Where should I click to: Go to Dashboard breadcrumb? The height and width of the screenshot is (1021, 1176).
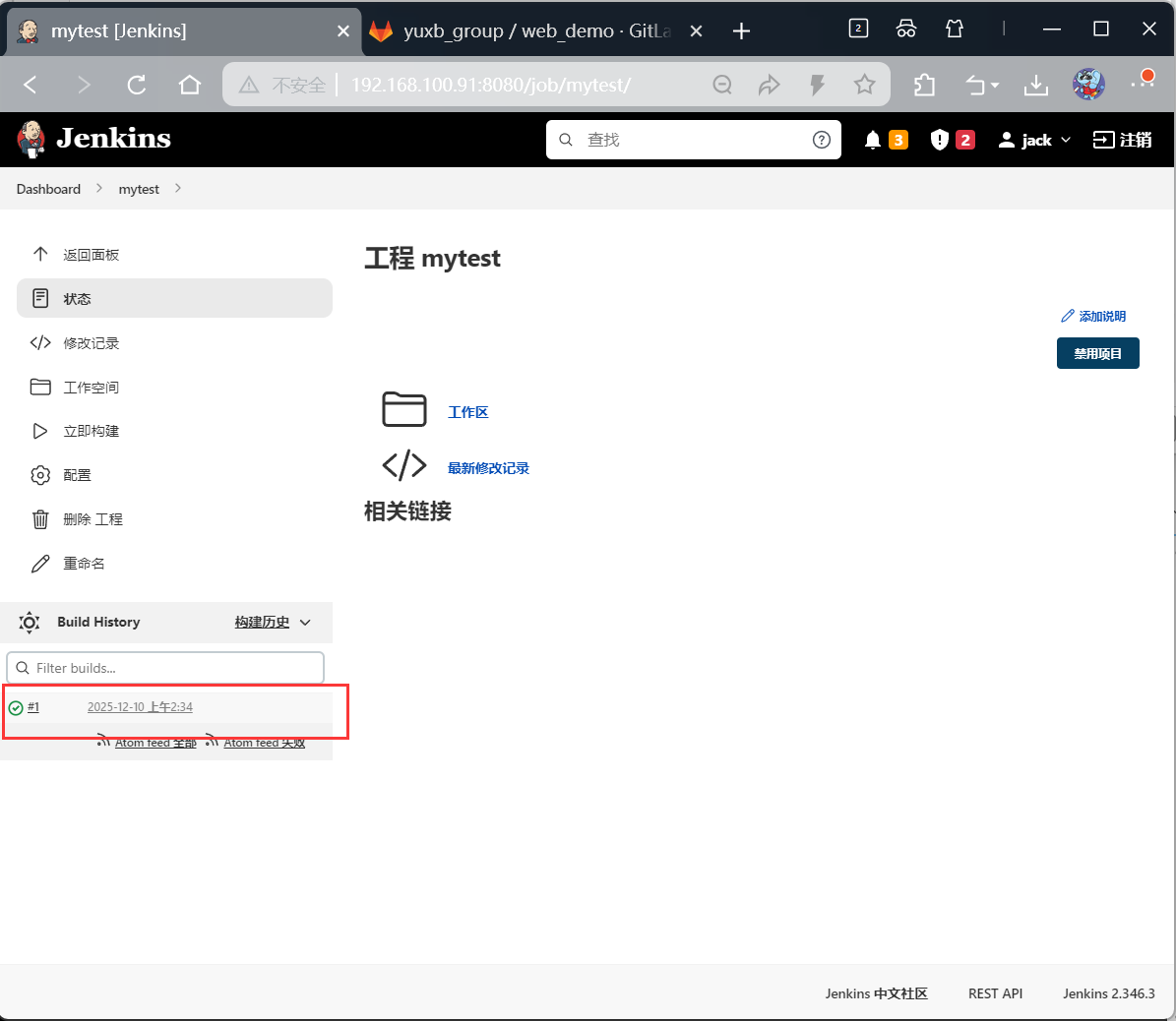[48, 189]
